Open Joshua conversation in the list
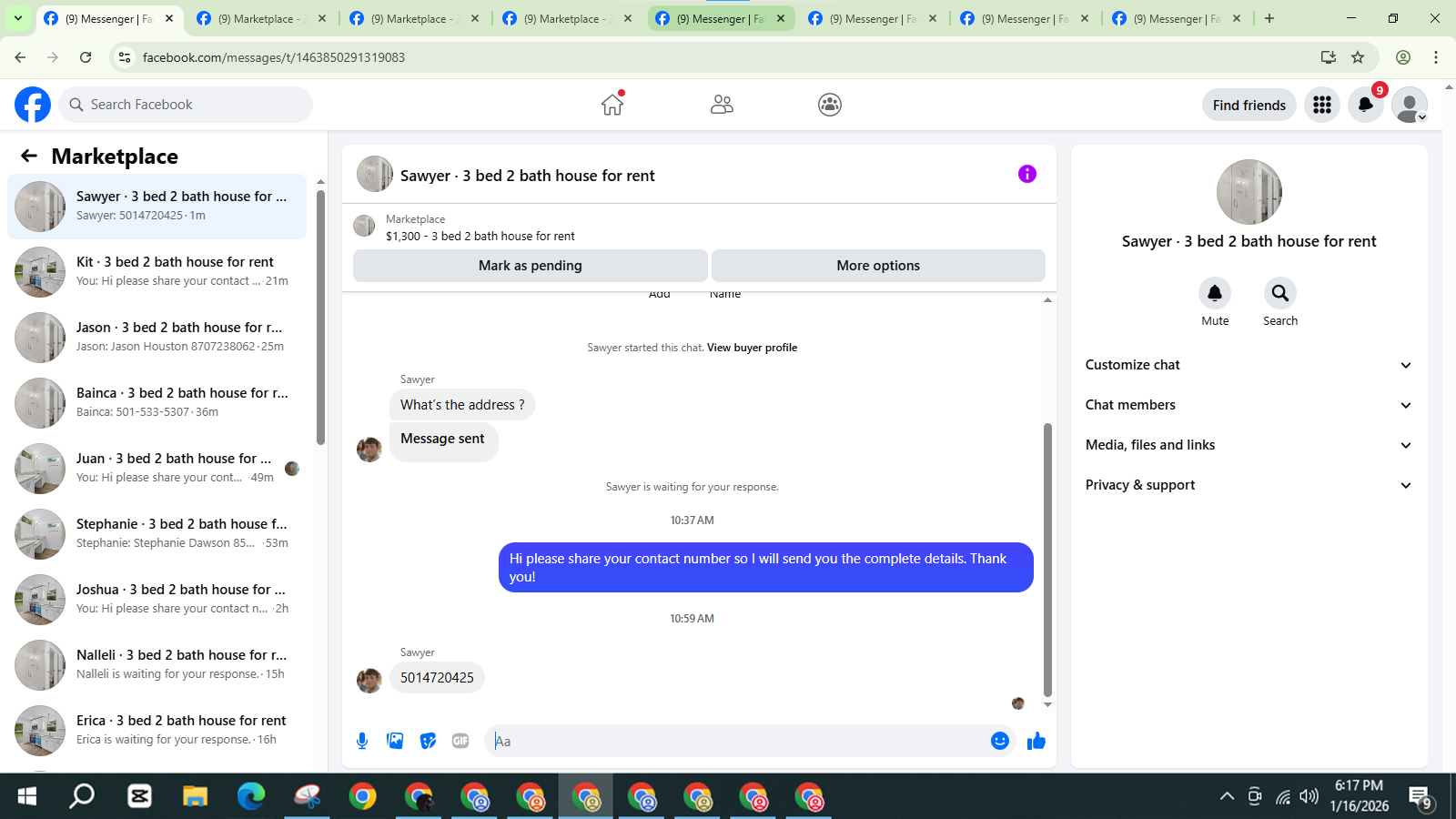Screen dimensions: 1456x819 pos(157,600)
